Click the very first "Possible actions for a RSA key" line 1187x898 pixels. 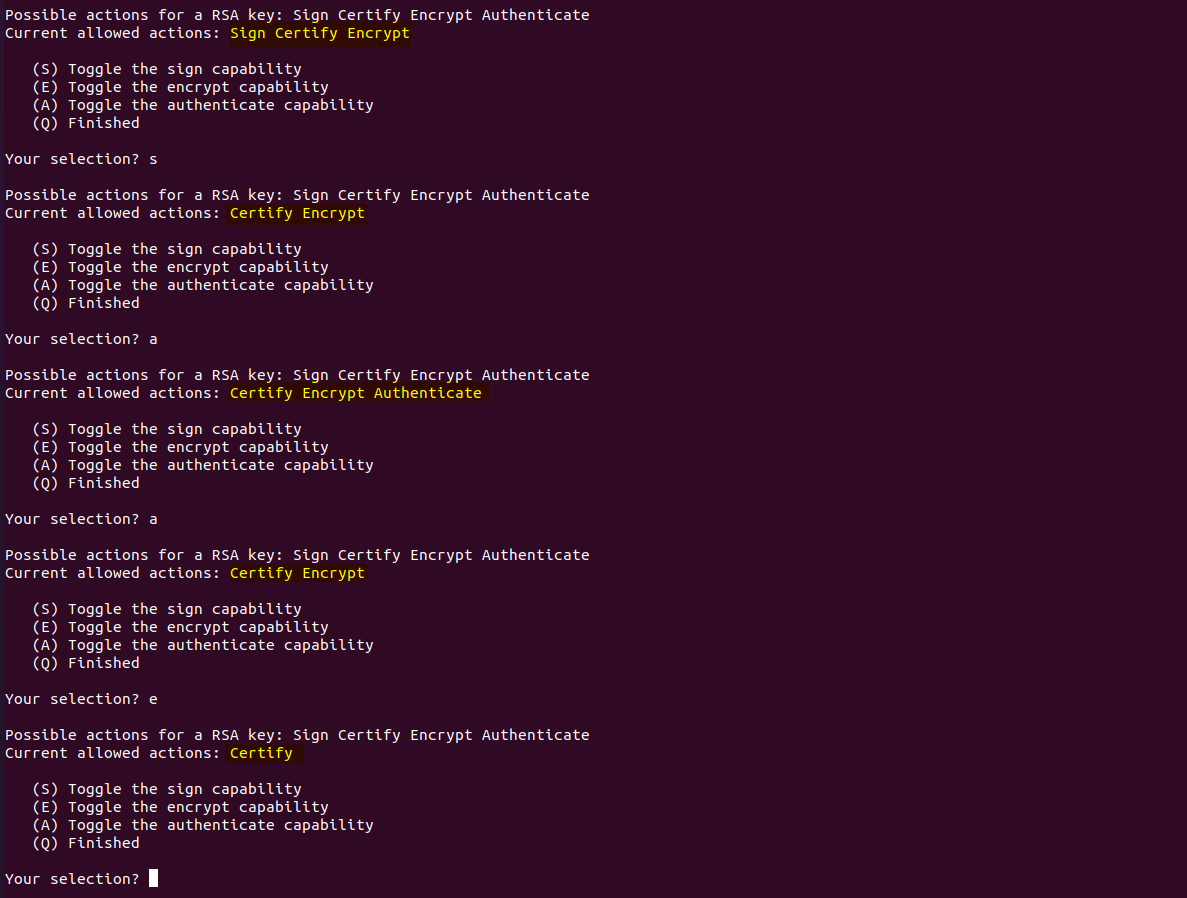click(x=297, y=15)
